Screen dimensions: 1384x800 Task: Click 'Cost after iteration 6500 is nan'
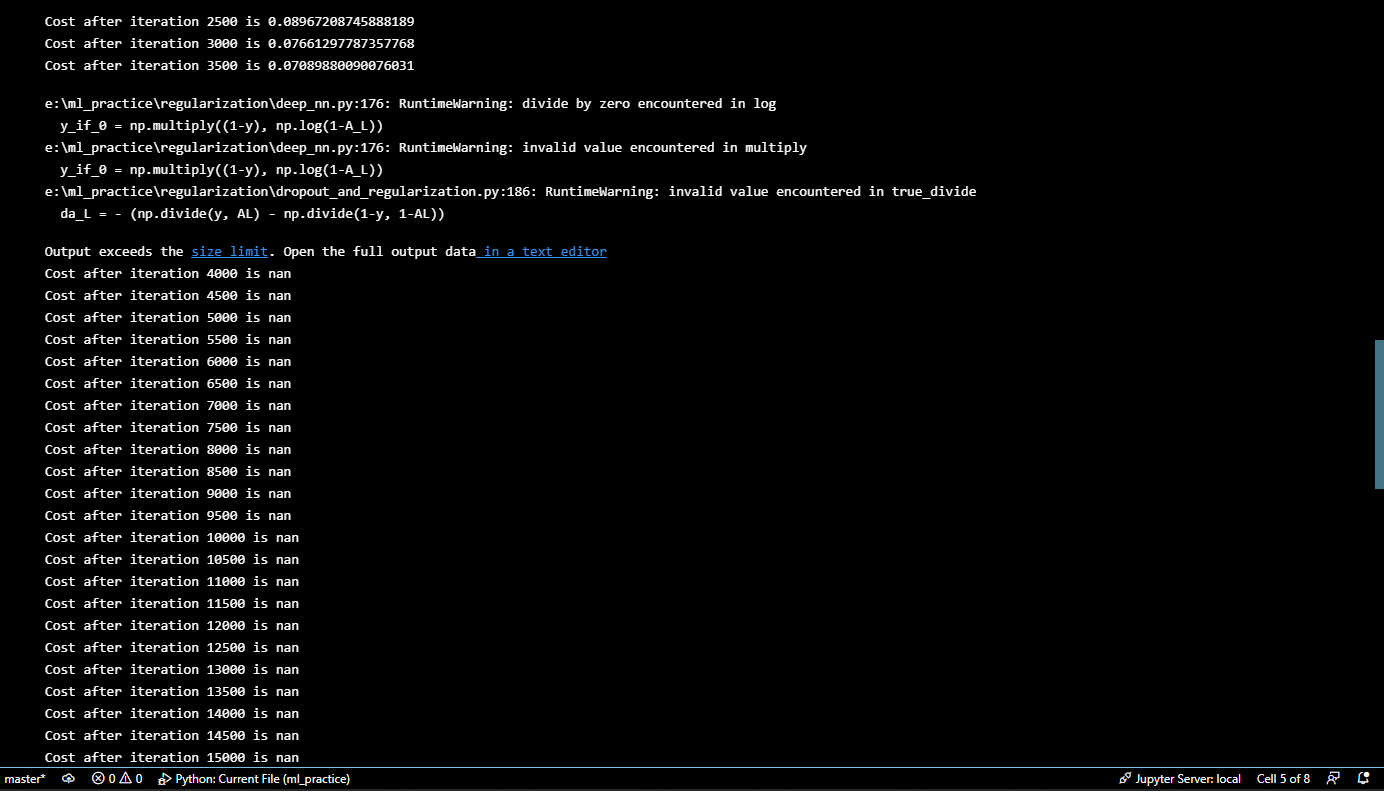coord(168,384)
